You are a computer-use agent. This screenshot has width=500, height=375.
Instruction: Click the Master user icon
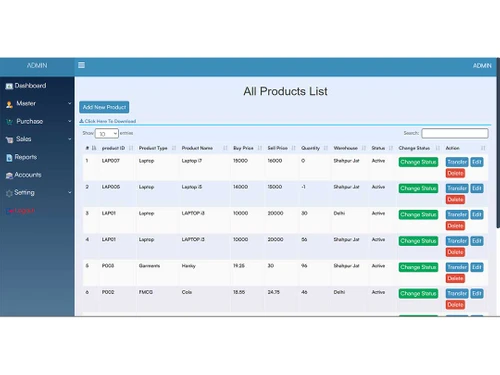click(x=9, y=104)
